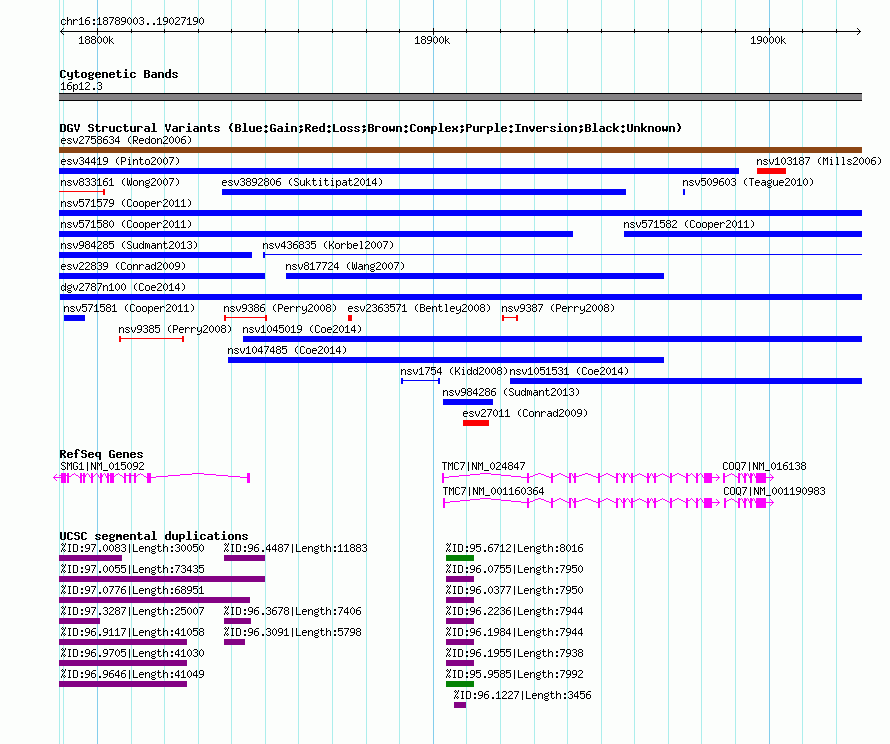Click the DGV Structural Variants track title
The height and width of the screenshot is (744, 890).
tap(371, 128)
